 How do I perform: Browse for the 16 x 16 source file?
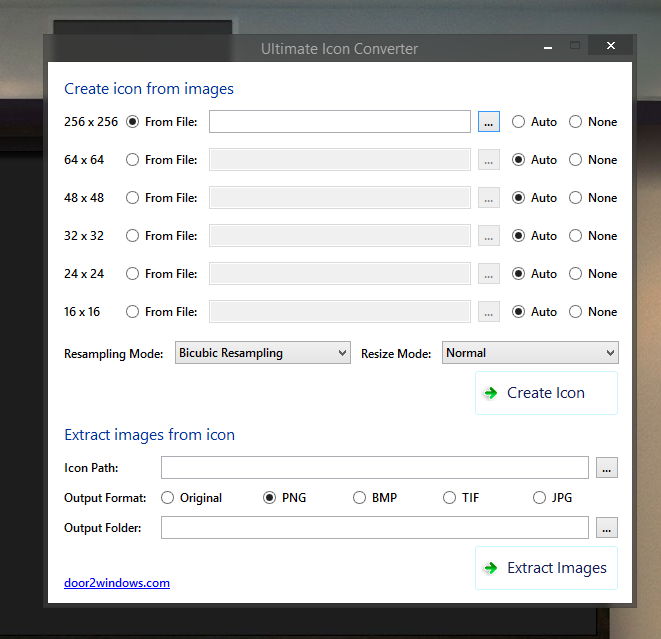[489, 311]
